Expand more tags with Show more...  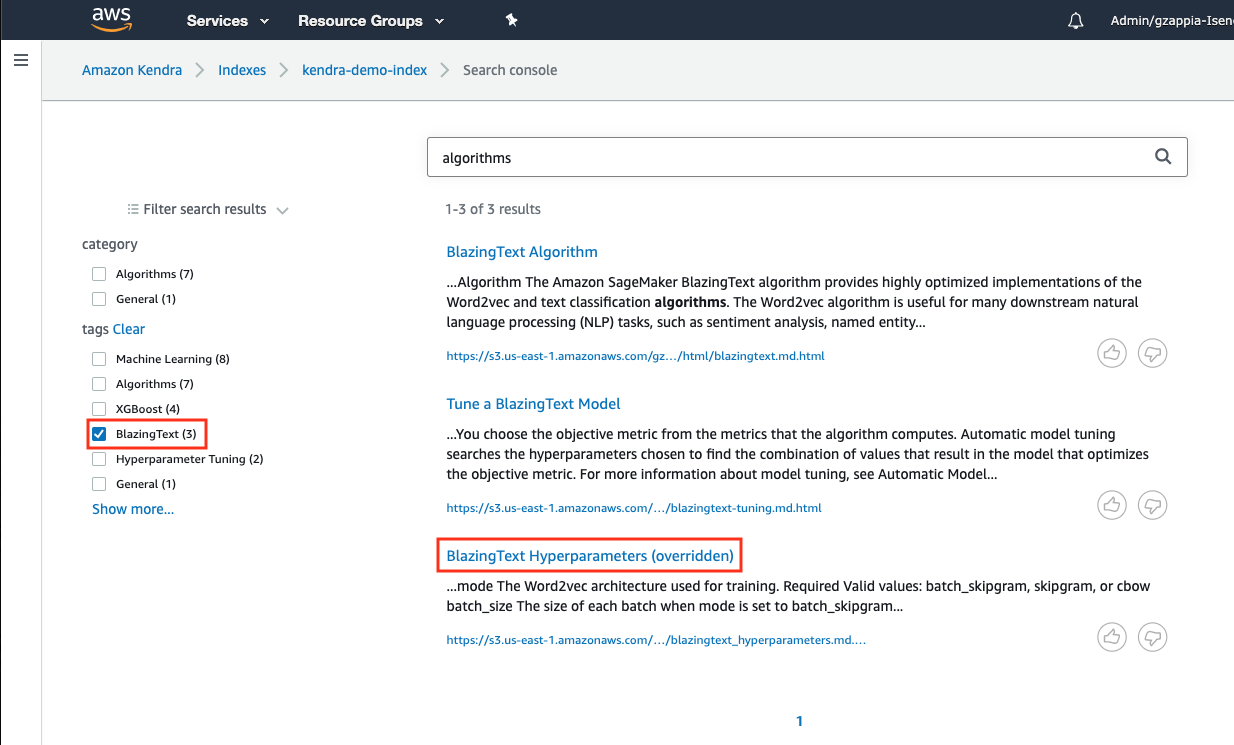[x=133, y=509]
